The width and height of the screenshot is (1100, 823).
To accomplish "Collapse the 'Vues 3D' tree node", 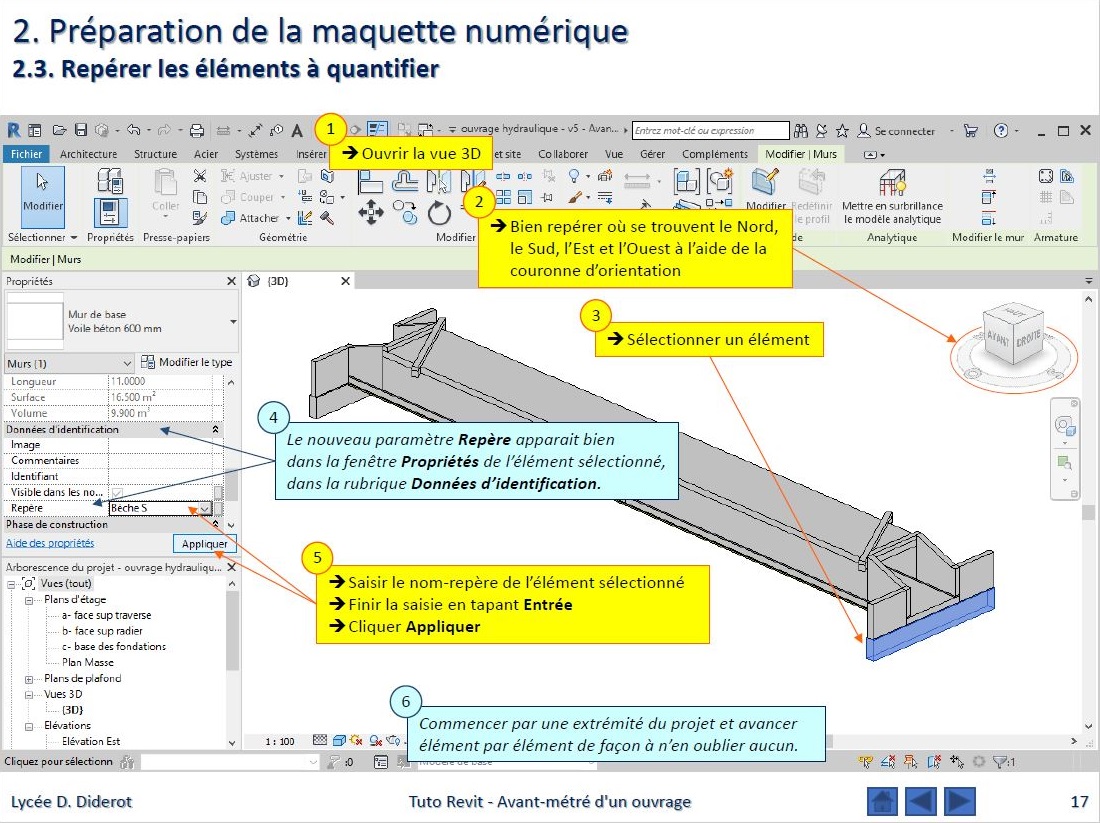I will coord(29,695).
